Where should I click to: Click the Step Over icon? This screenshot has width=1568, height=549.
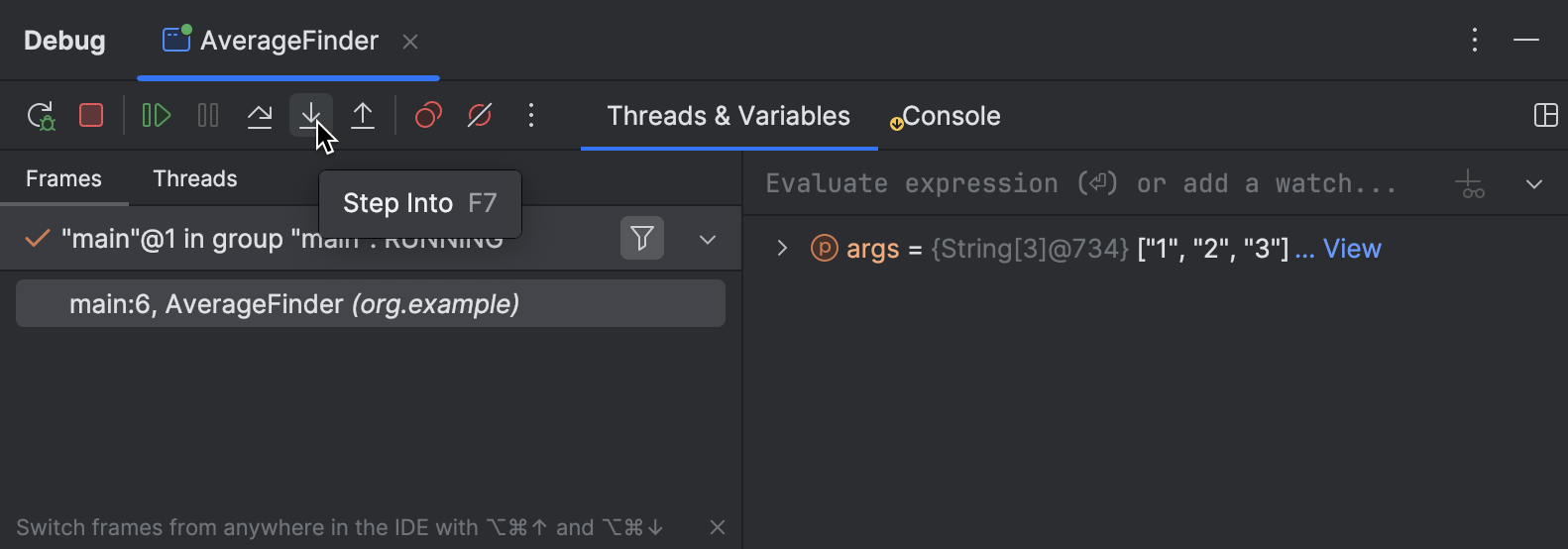click(260, 116)
